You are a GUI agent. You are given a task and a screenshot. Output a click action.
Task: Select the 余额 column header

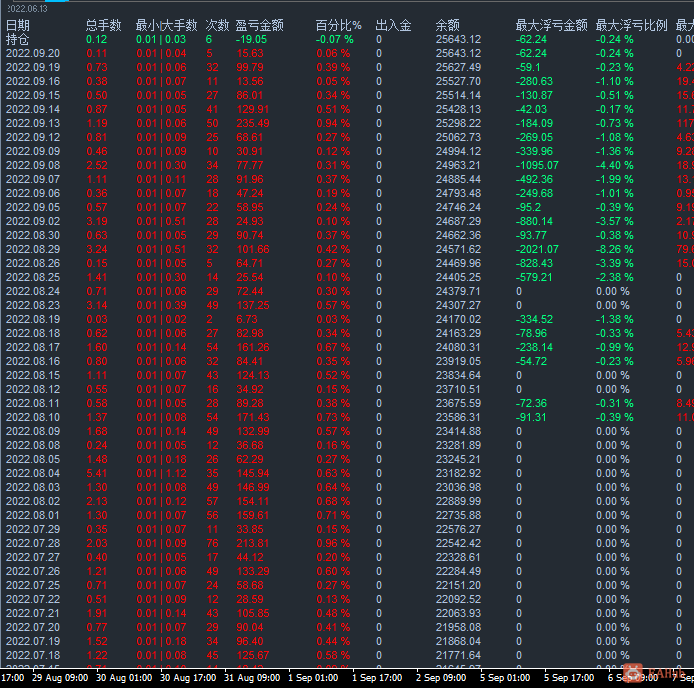click(x=447, y=25)
